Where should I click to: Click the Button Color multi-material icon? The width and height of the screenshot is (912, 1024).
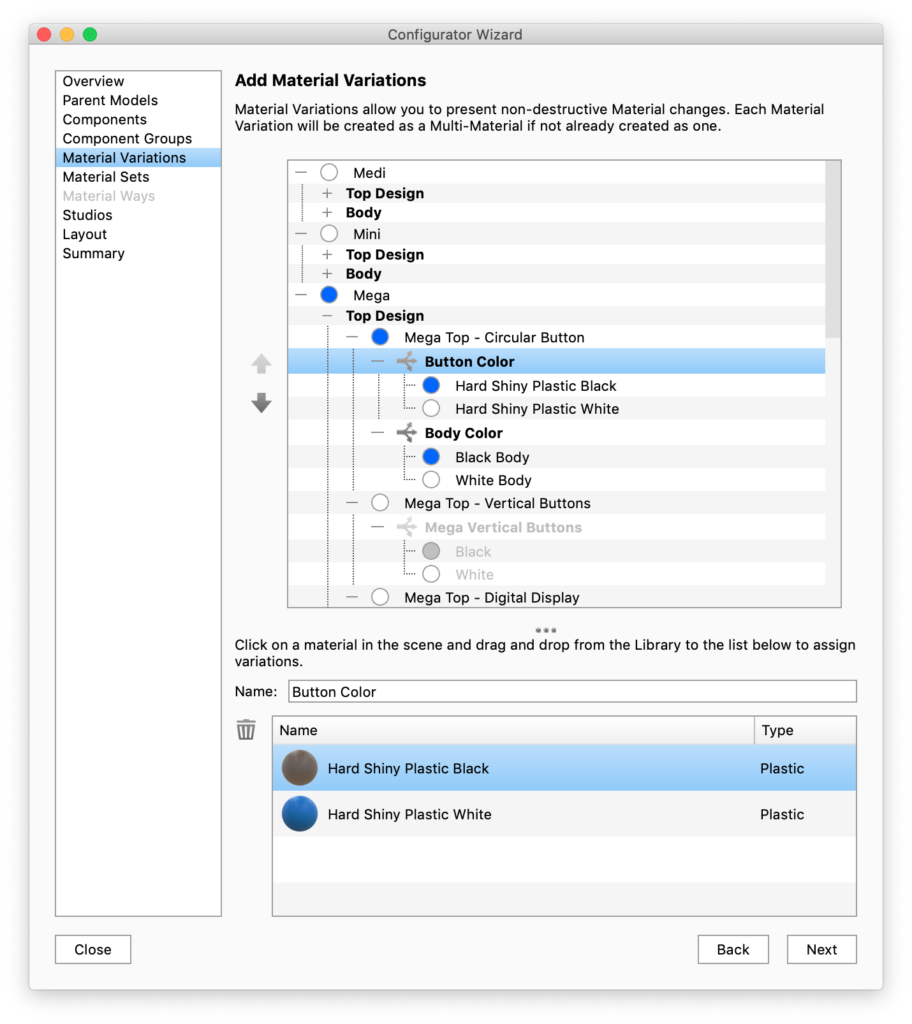pyautogui.click(x=406, y=362)
